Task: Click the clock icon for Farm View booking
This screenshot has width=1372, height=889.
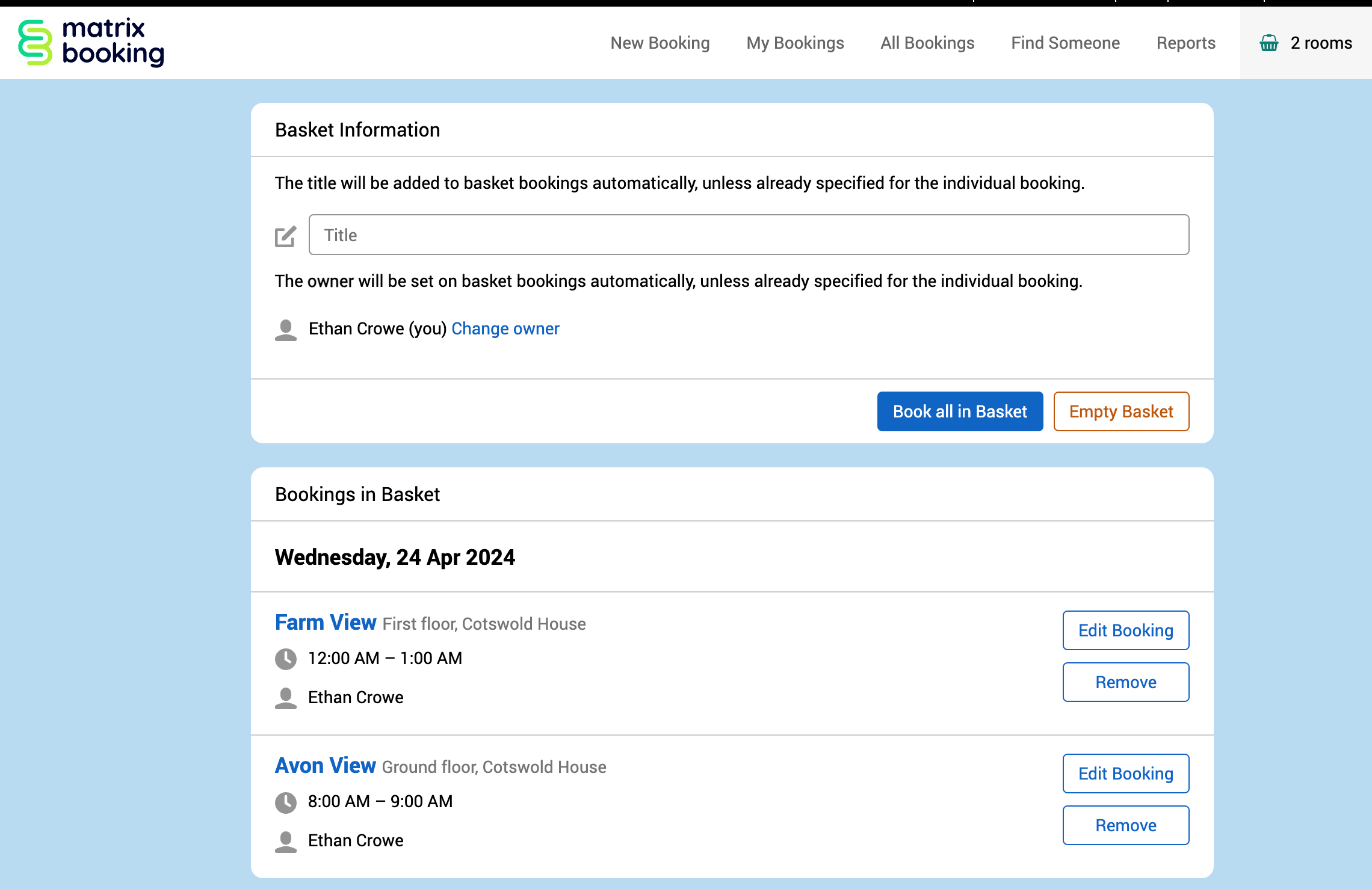Action: [286, 659]
